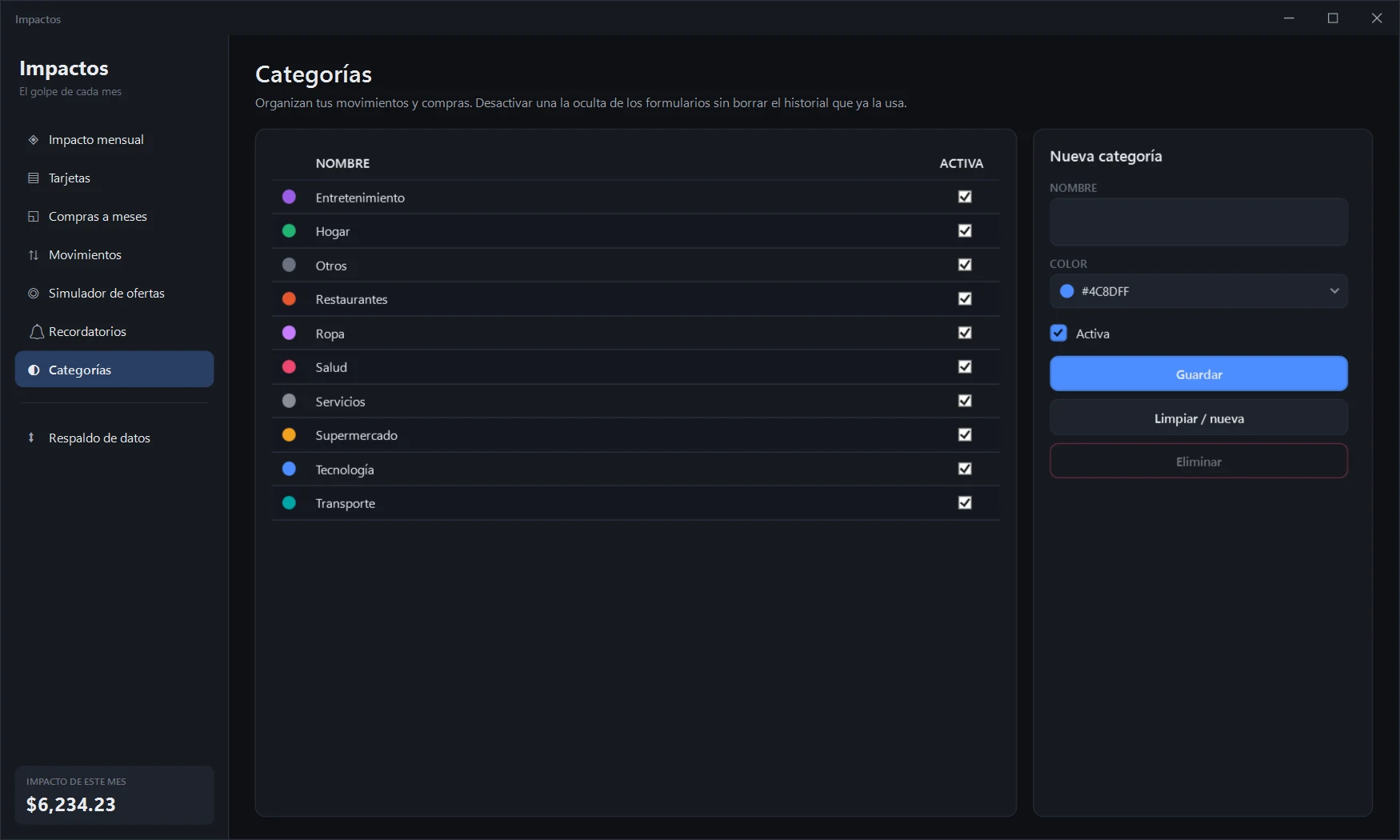Click the Movimientos arrows icon
Screen dimensions: 1400x840
coord(34,255)
